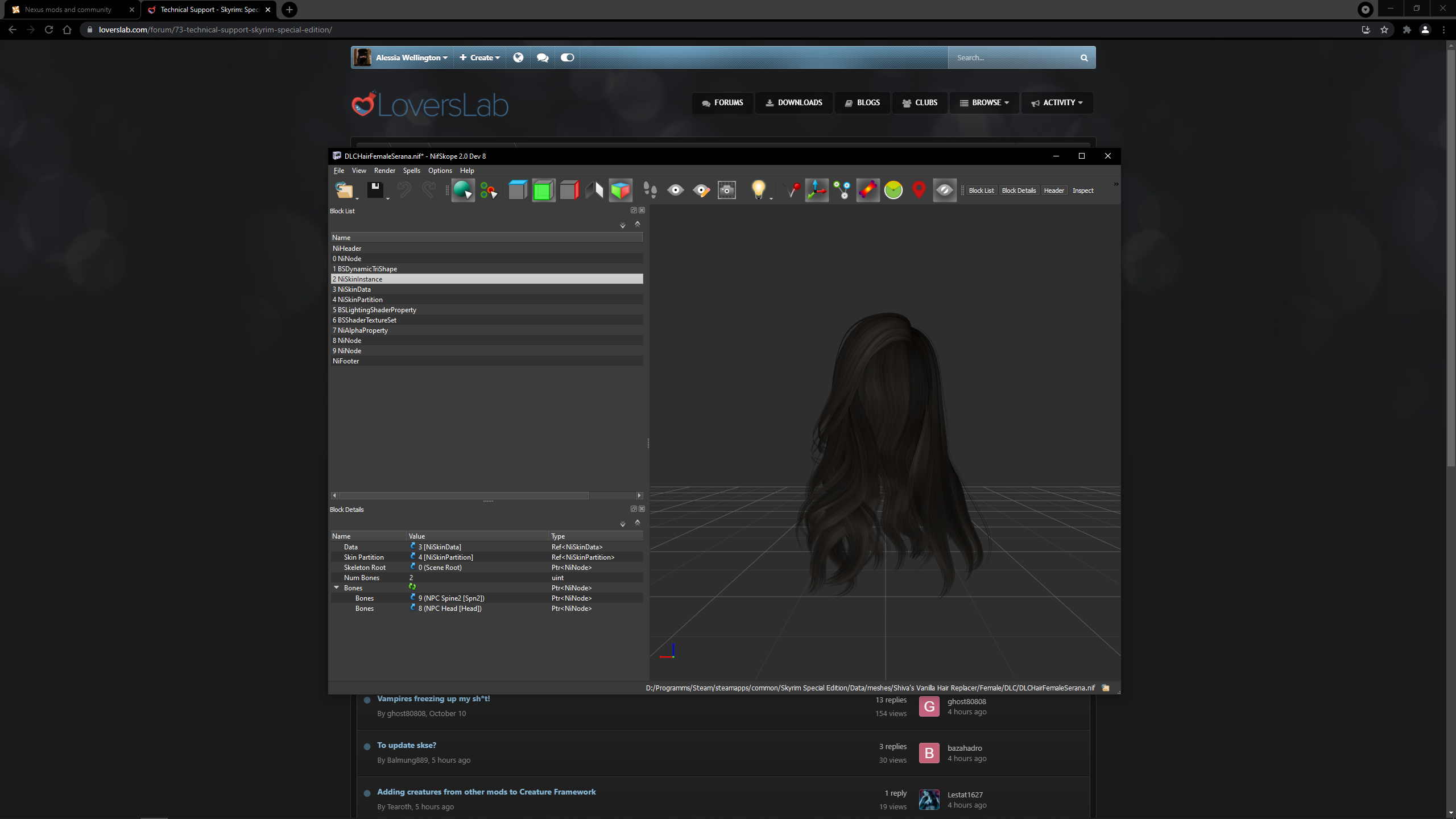
Task: Toggle the green circle constraint icon
Action: (x=894, y=190)
